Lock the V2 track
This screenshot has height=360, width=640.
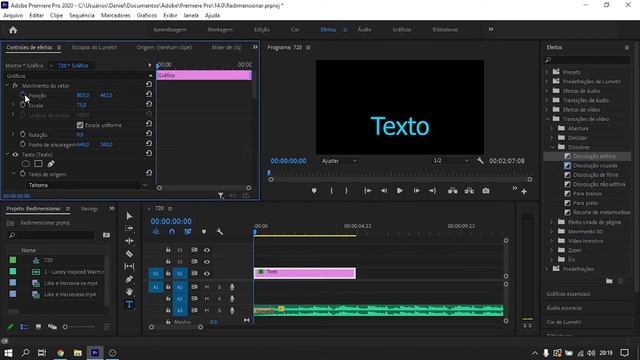(168, 262)
